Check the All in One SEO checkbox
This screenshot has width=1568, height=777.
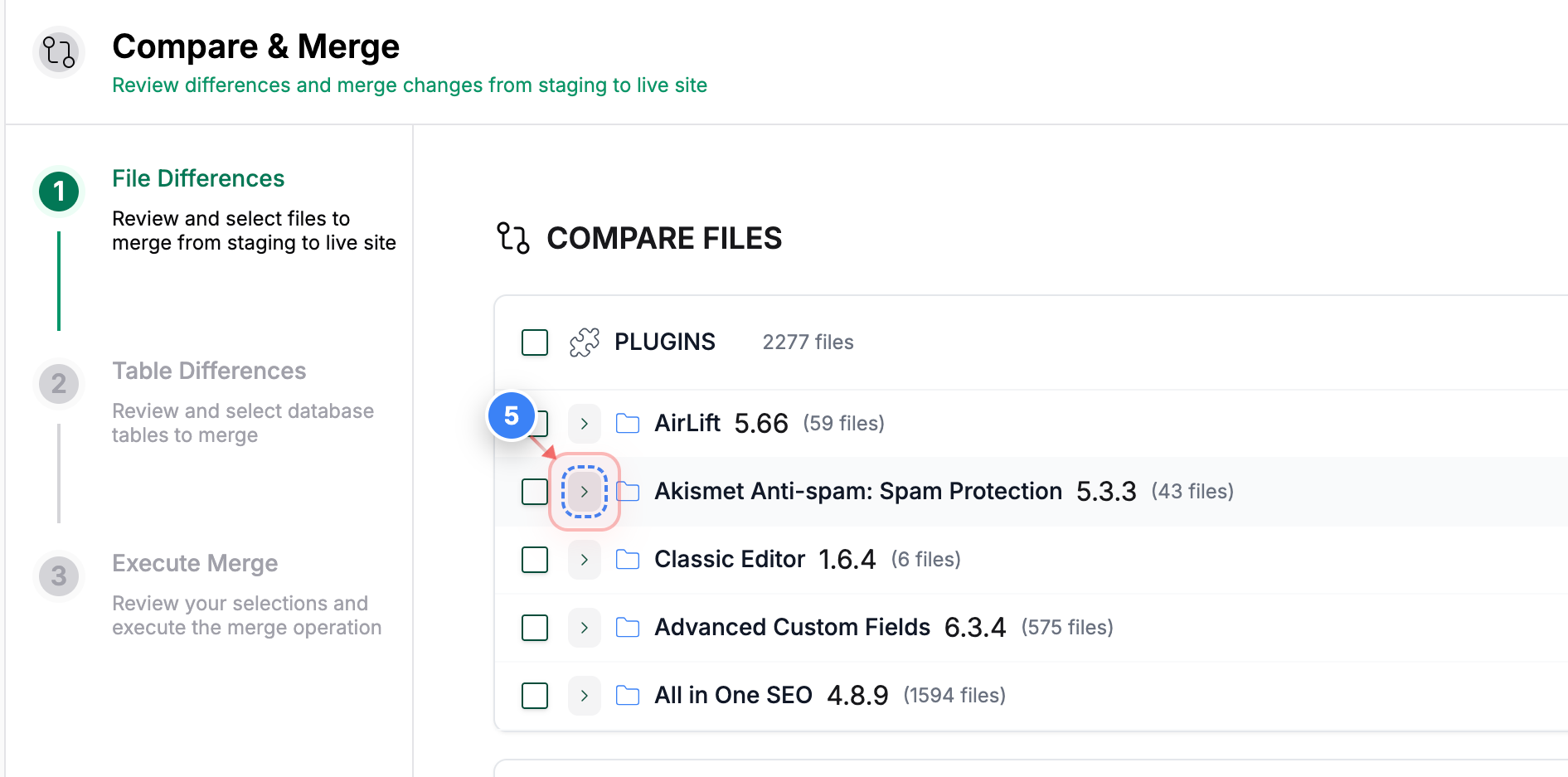535,695
